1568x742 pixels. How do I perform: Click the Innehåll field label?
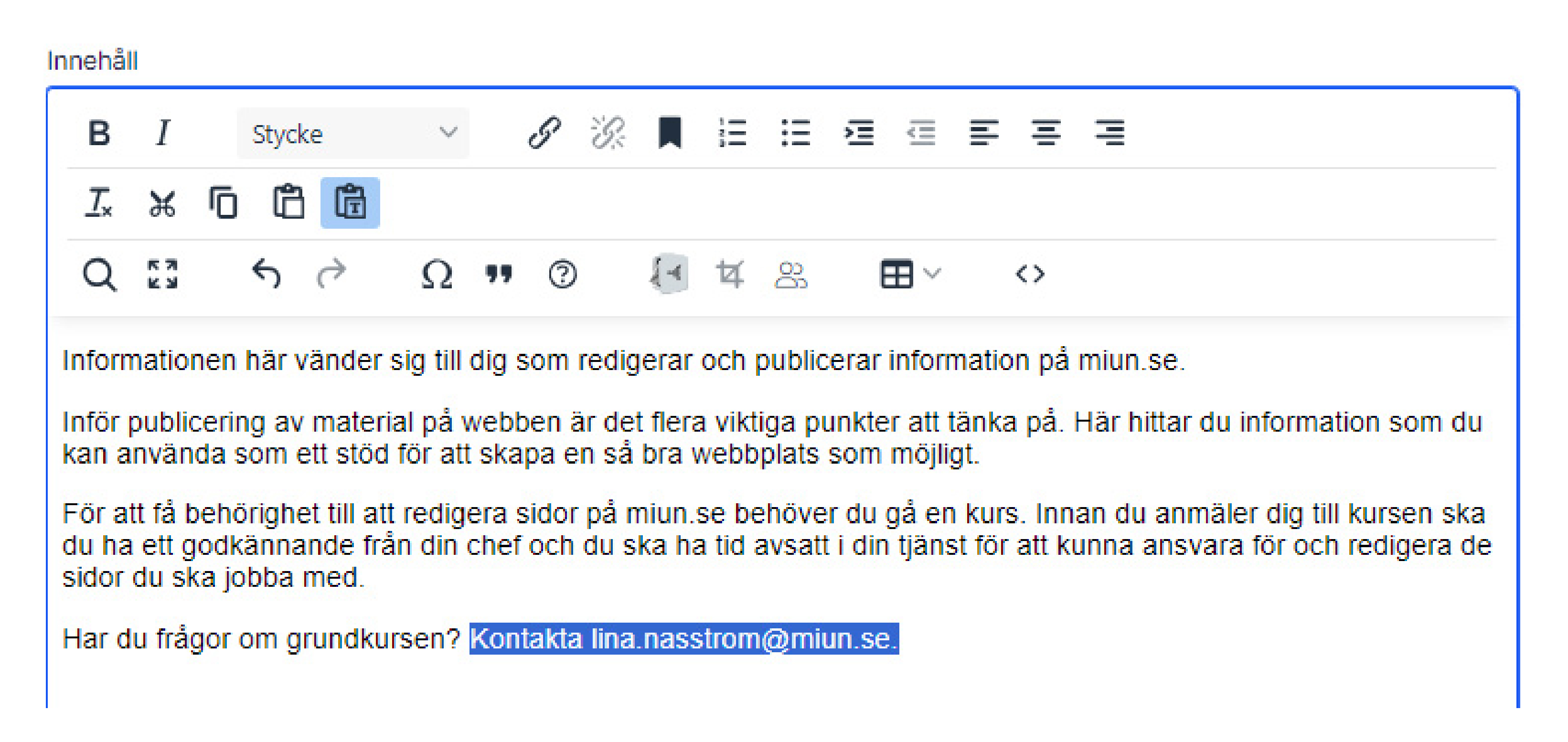93,61
